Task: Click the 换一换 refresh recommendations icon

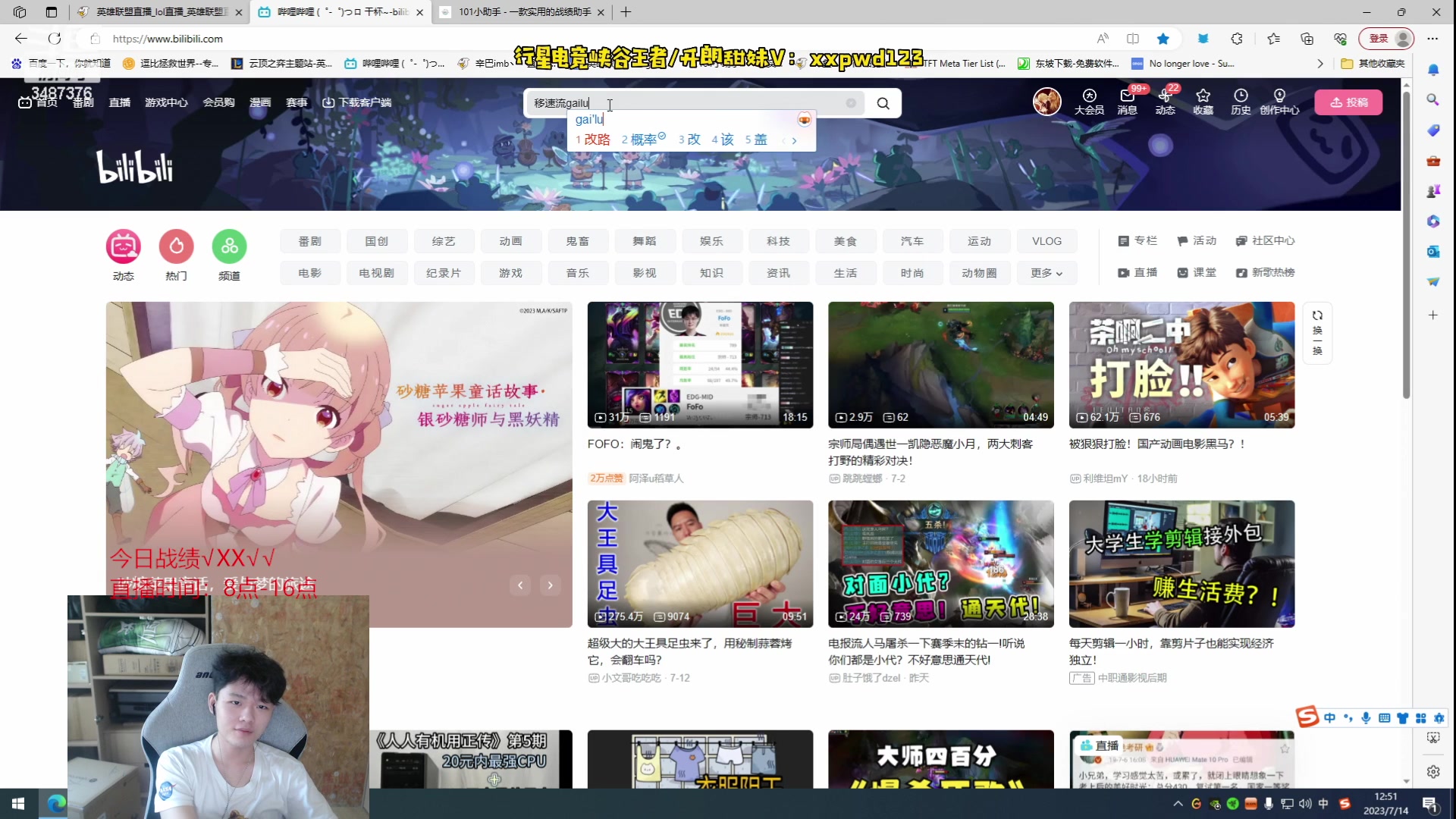Action: pyautogui.click(x=1318, y=332)
